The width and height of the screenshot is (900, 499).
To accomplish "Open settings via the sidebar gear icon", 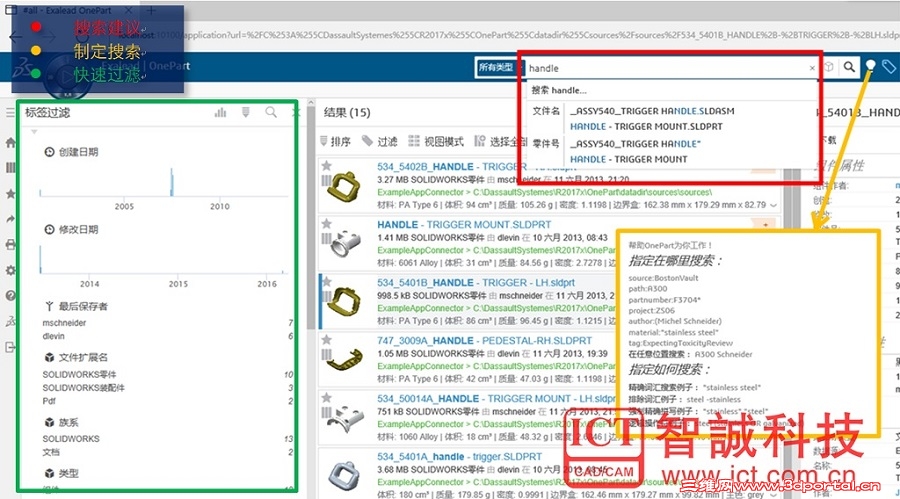I will [10, 270].
